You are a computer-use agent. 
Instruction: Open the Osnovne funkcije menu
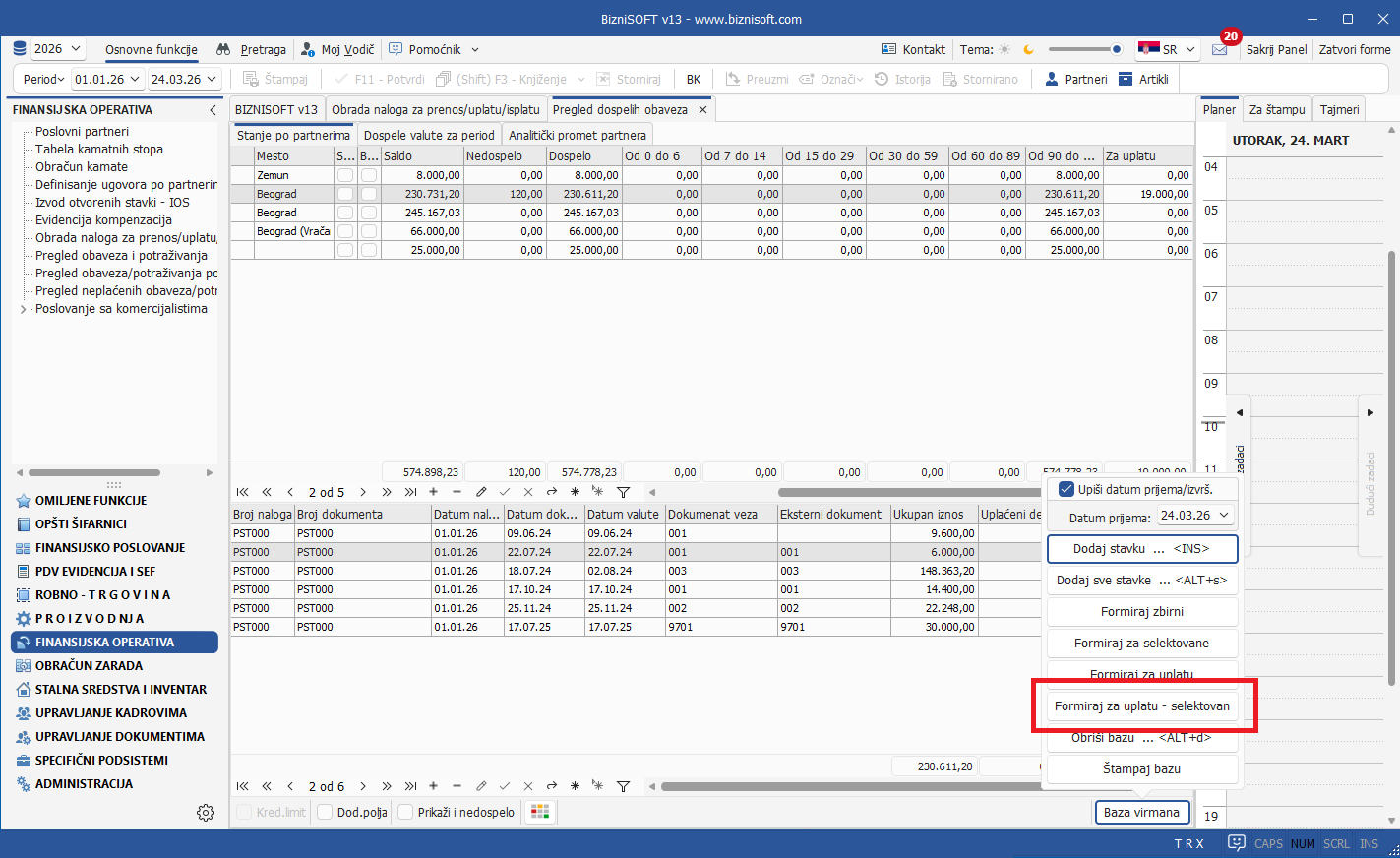click(152, 49)
